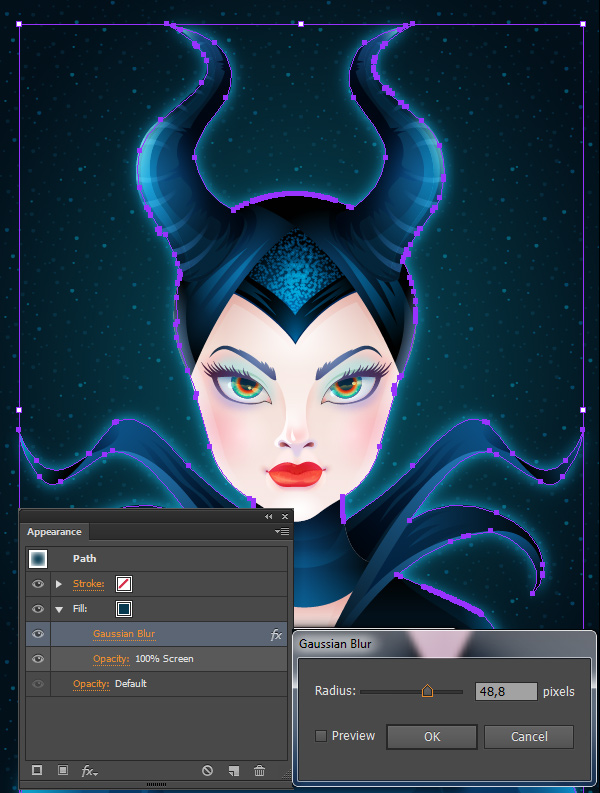The width and height of the screenshot is (600, 793).
Task: Click OK in Gaussian Blur dialog
Action: click(x=432, y=736)
